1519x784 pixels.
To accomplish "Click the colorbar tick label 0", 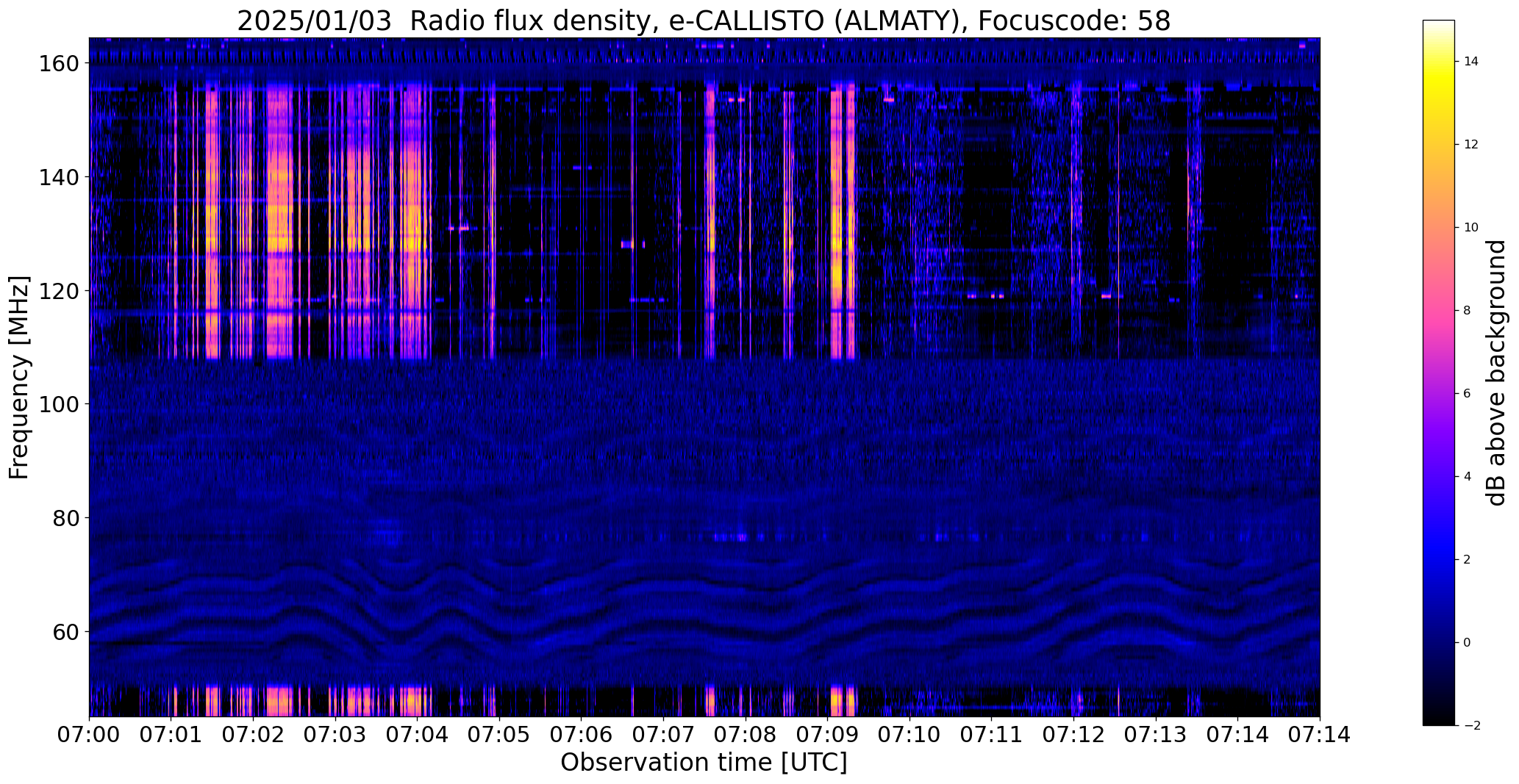I will [x=1468, y=643].
